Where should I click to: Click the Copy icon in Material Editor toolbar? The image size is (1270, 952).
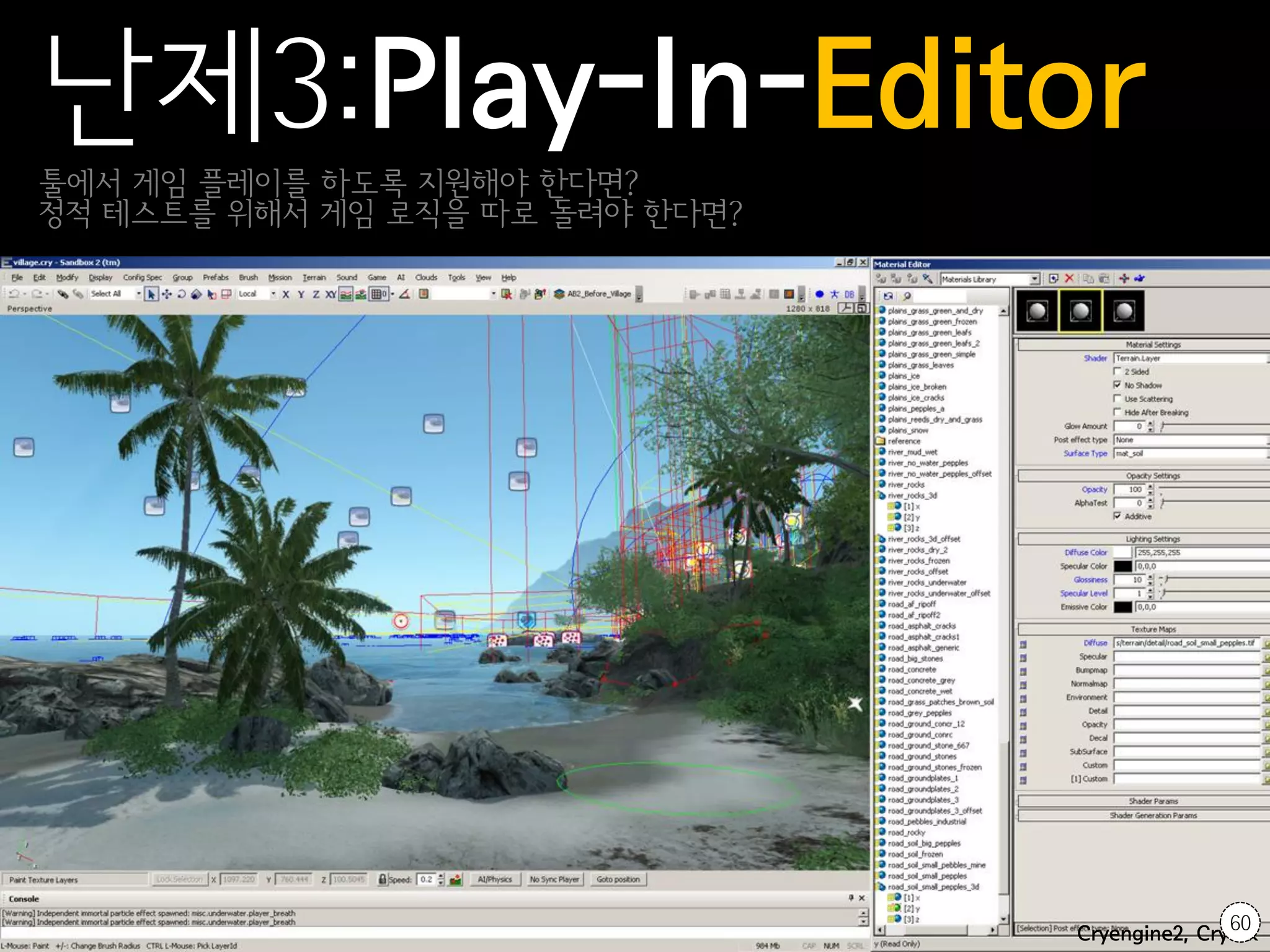coord(1088,278)
